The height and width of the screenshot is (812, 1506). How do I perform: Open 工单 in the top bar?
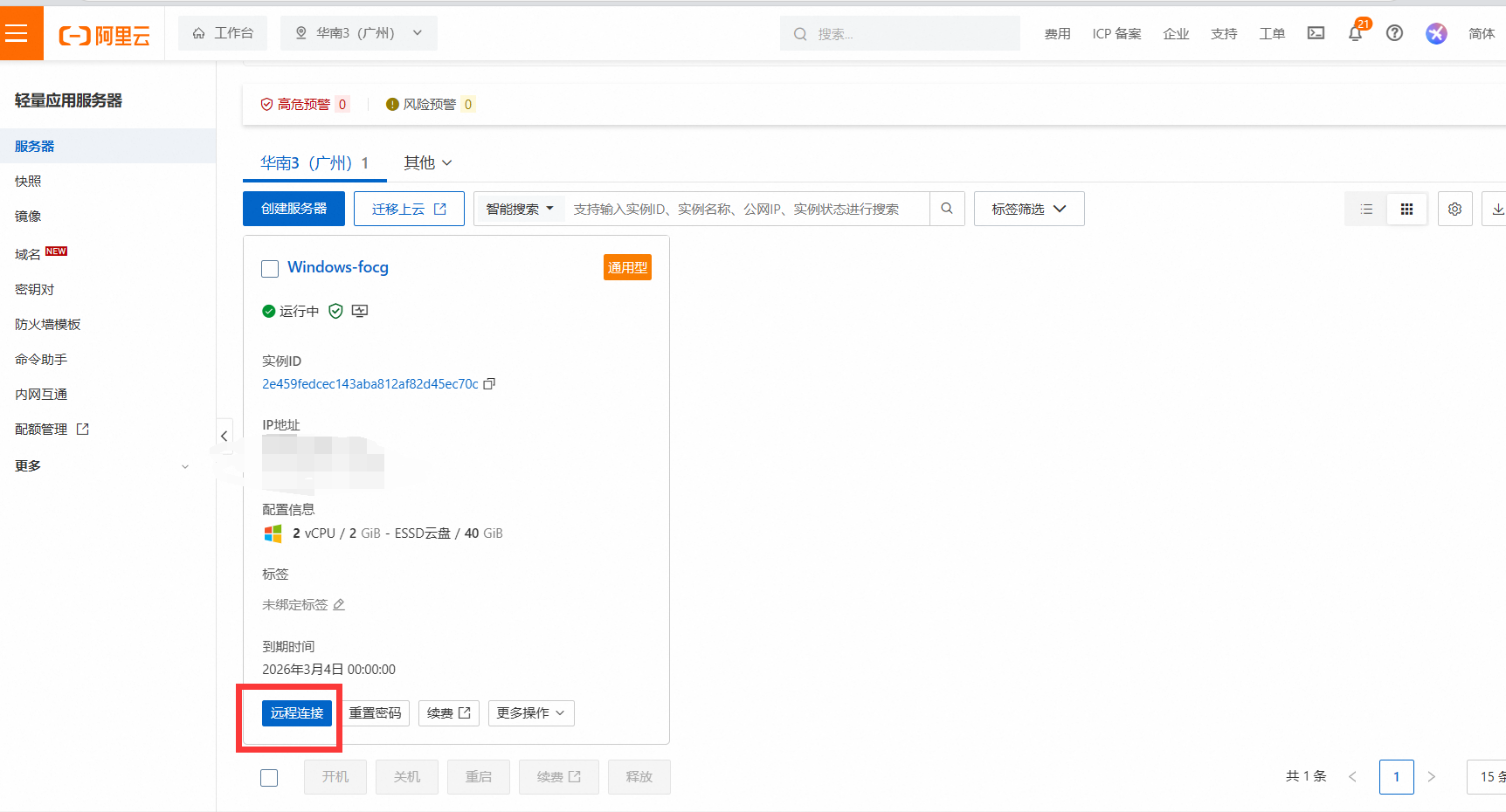pyautogui.click(x=1272, y=34)
